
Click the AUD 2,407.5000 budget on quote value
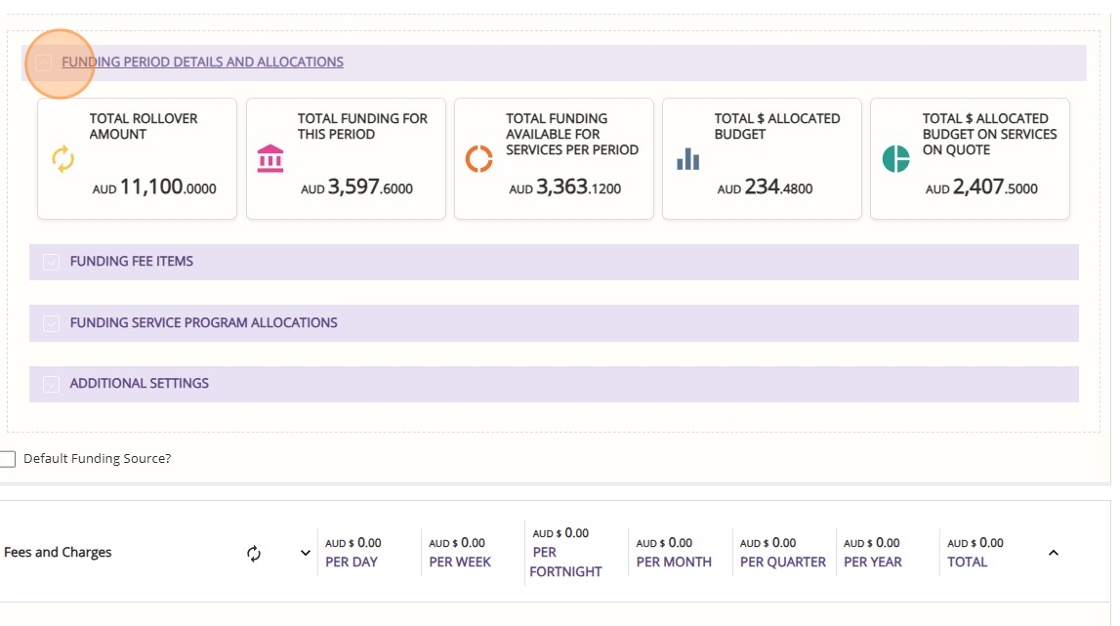click(981, 187)
